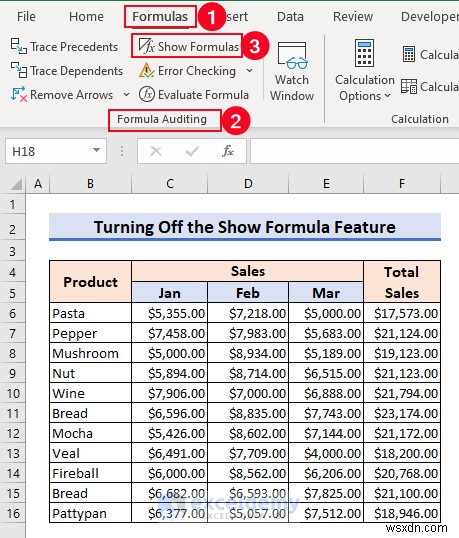
Task: Click the Calculate Sheet icon
Action: pyautogui.click(x=409, y=86)
